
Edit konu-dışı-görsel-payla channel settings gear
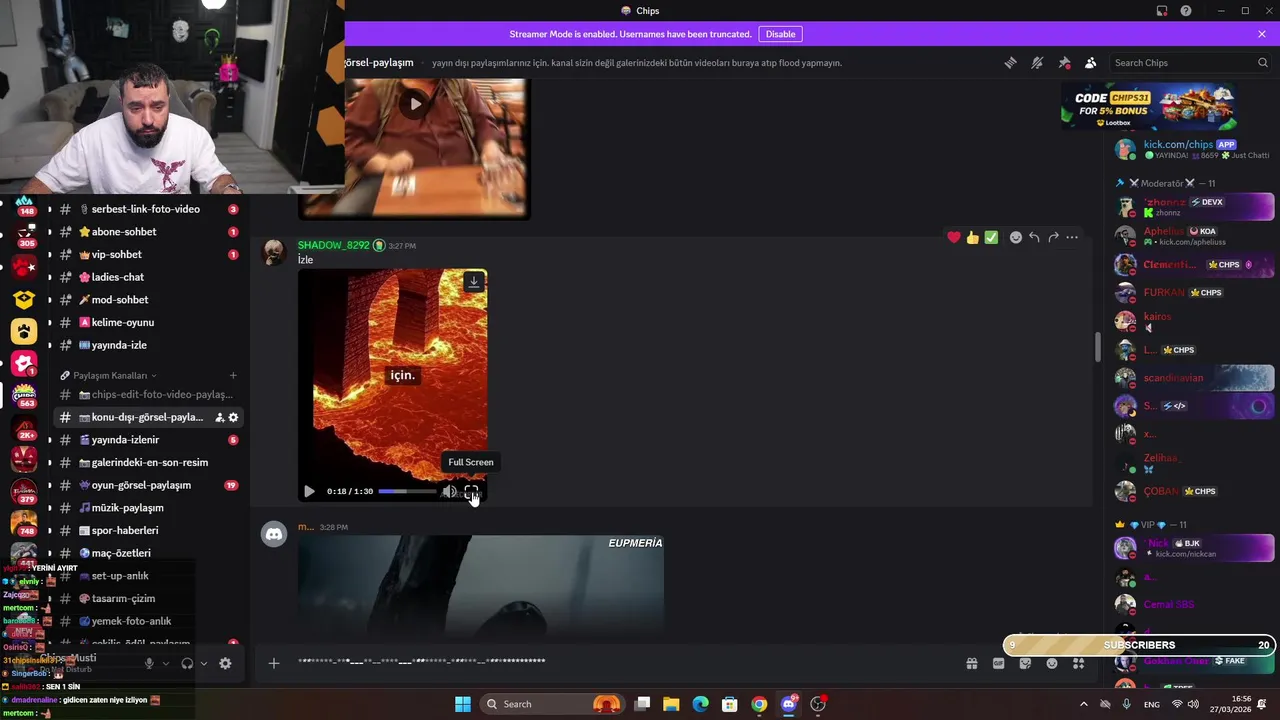tap(234, 417)
